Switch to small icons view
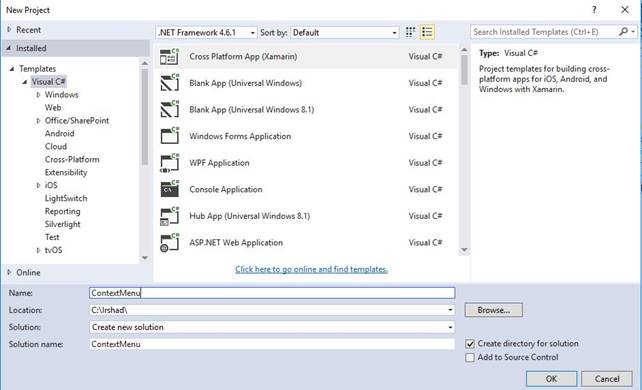This screenshot has height=390, width=642. (410, 32)
